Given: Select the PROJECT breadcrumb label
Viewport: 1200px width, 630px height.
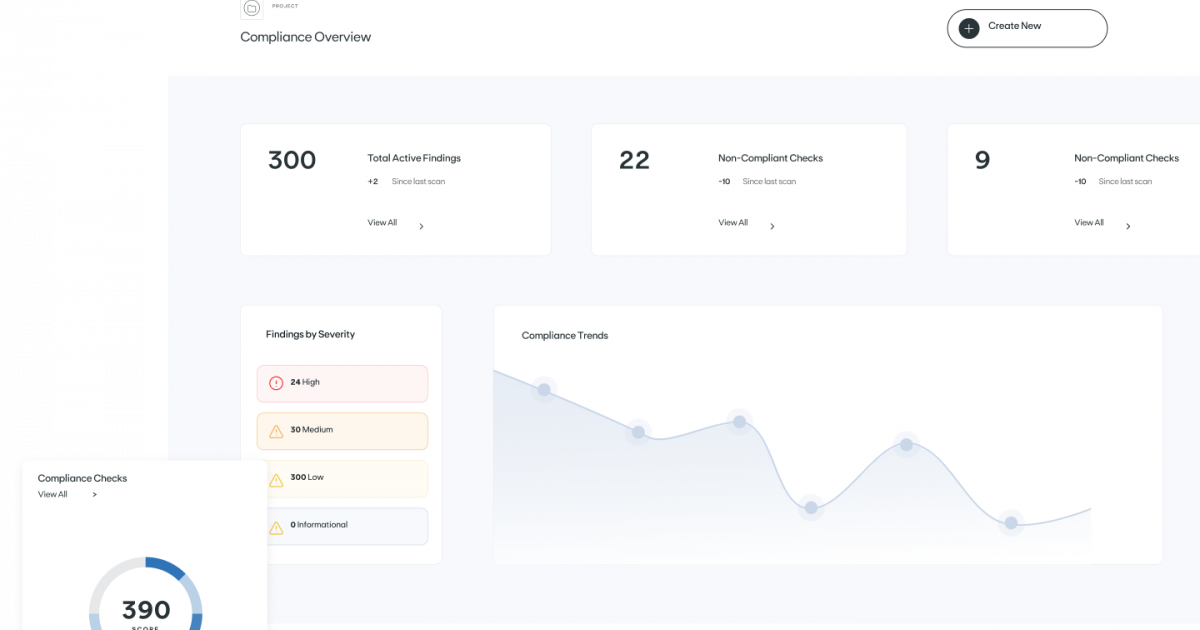Looking at the screenshot, I should (x=284, y=5).
